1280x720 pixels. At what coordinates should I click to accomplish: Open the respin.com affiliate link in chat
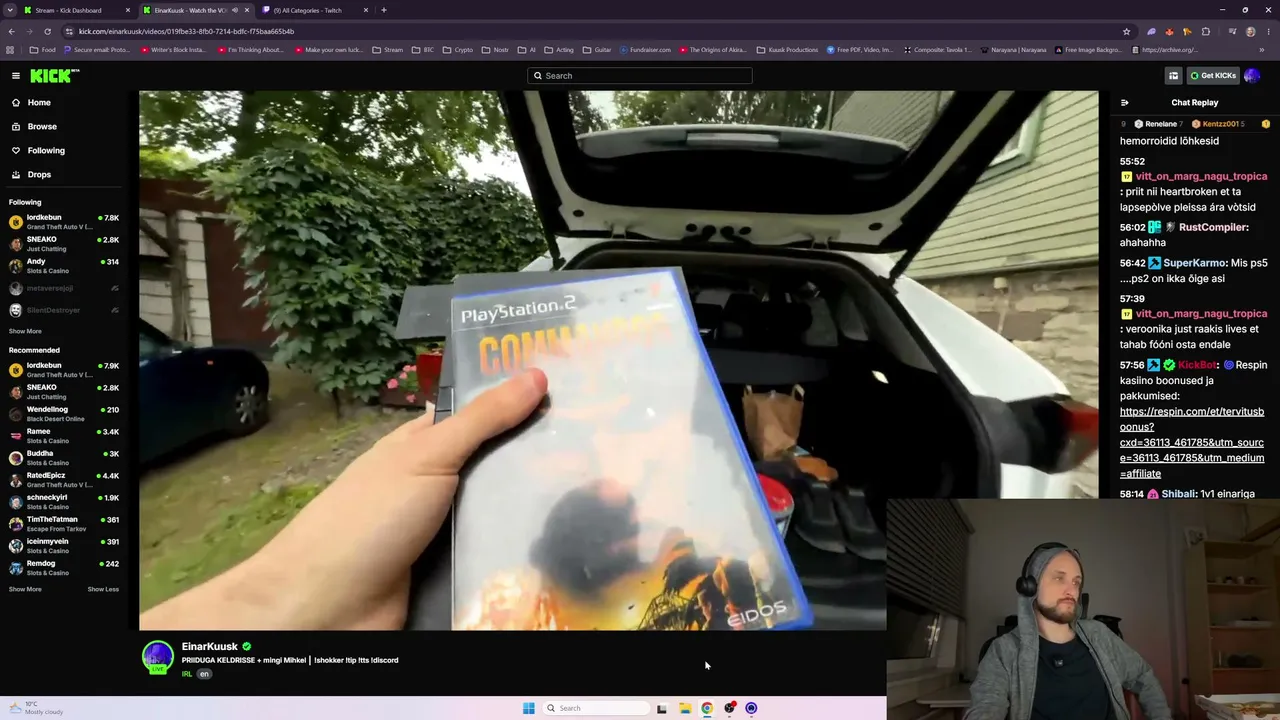(x=1192, y=442)
